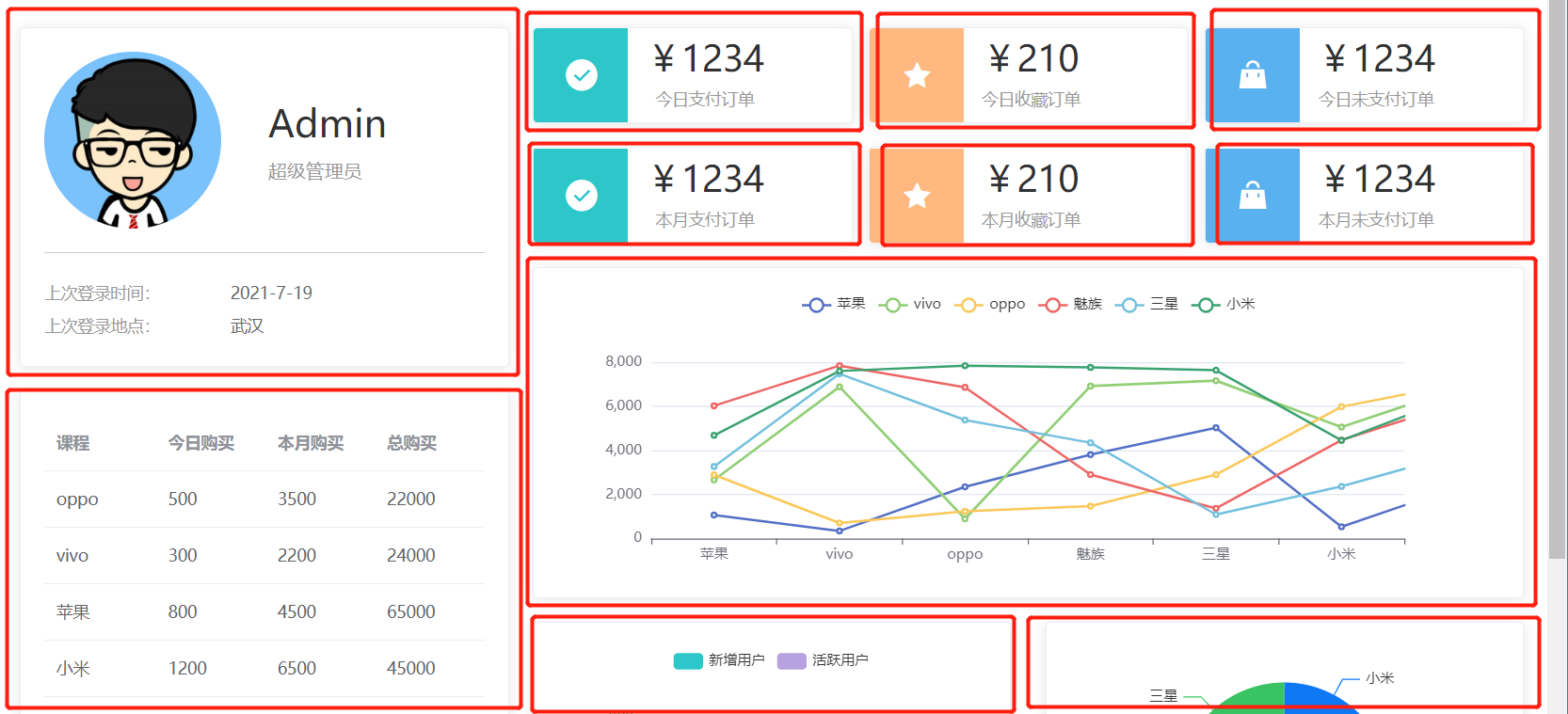Click the 魅族 x-axis label in chart

pyautogui.click(x=1090, y=554)
